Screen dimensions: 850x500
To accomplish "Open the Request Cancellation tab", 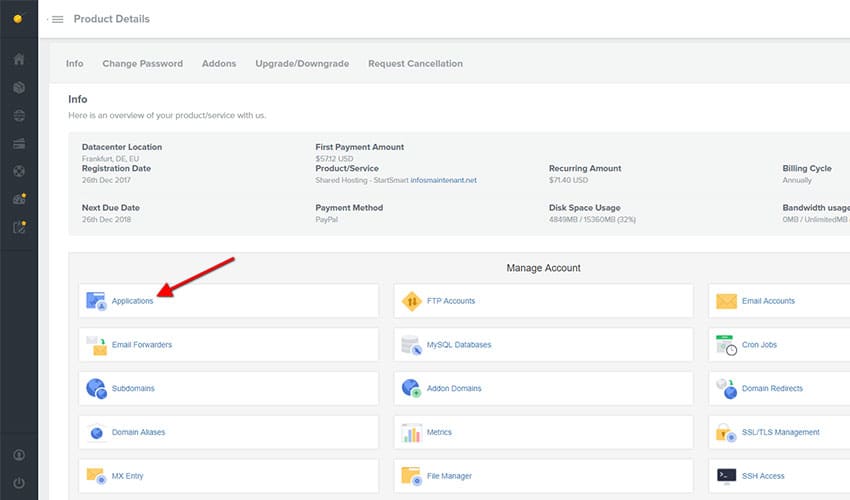I will click(415, 63).
